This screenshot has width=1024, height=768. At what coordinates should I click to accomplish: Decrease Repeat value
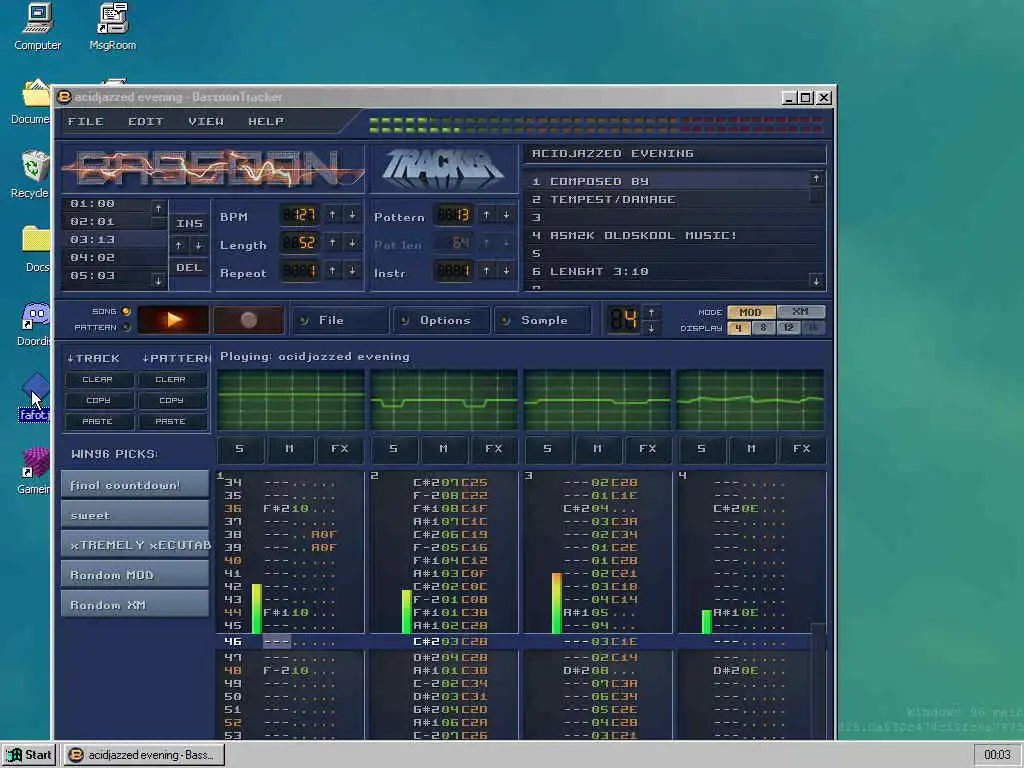(352, 271)
